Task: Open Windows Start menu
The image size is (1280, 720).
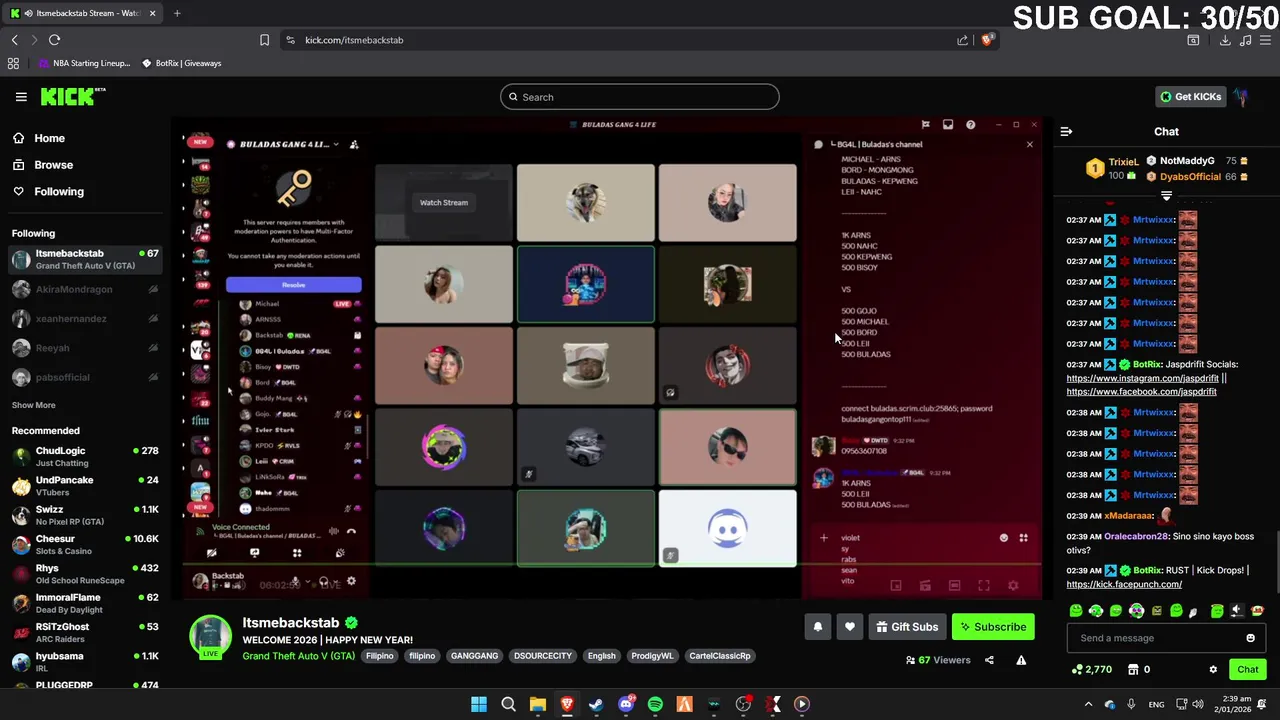Action: pos(479,704)
